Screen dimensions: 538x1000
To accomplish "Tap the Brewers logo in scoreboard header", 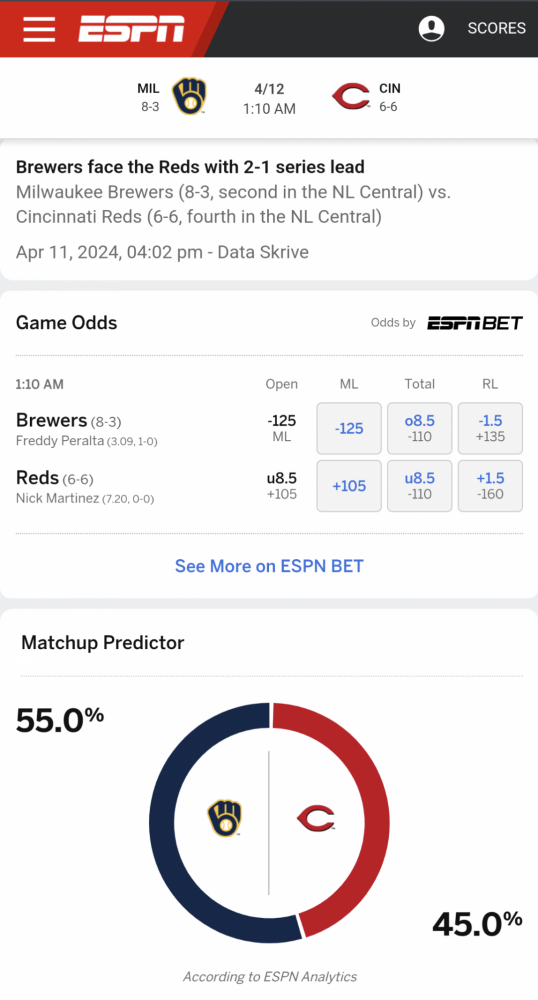I will 189,97.
